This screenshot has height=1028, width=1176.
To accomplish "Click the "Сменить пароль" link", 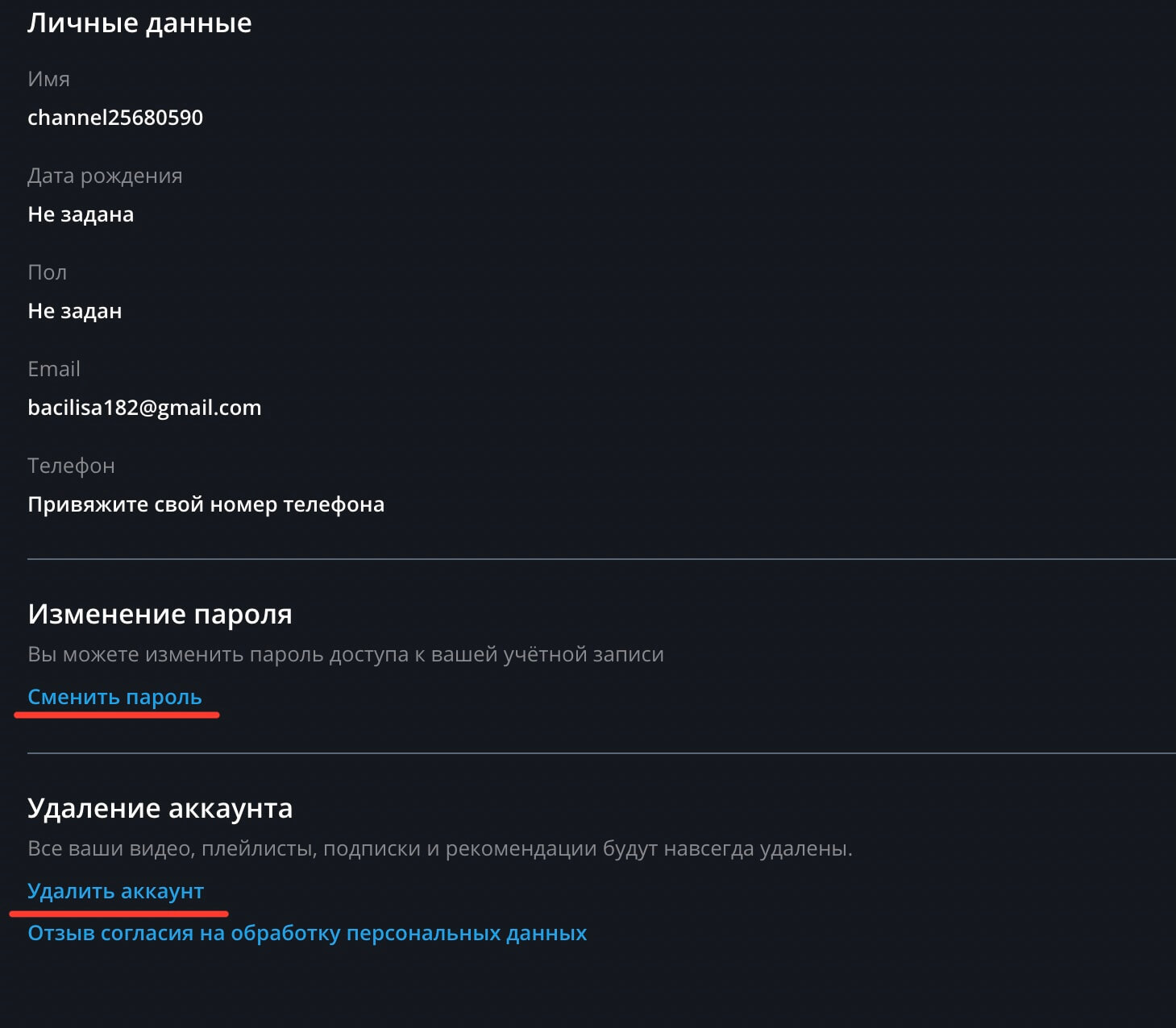I will [114, 697].
